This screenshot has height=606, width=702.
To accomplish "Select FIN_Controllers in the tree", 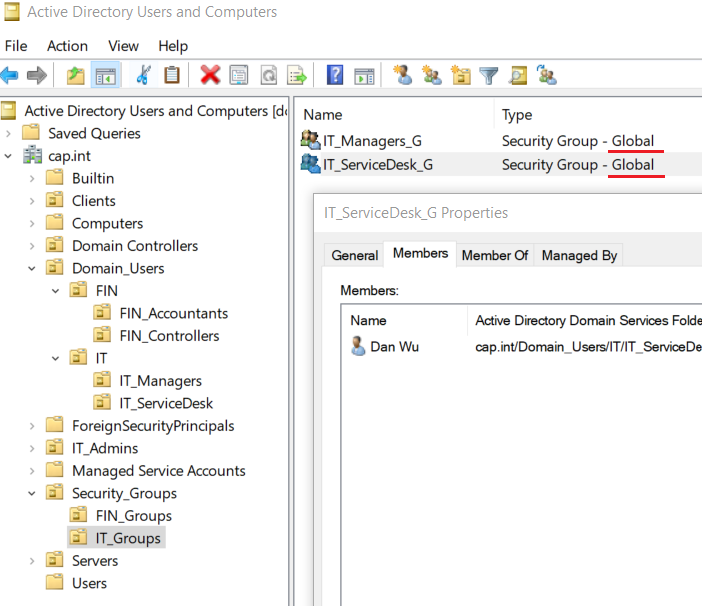I will click(169, 335).
